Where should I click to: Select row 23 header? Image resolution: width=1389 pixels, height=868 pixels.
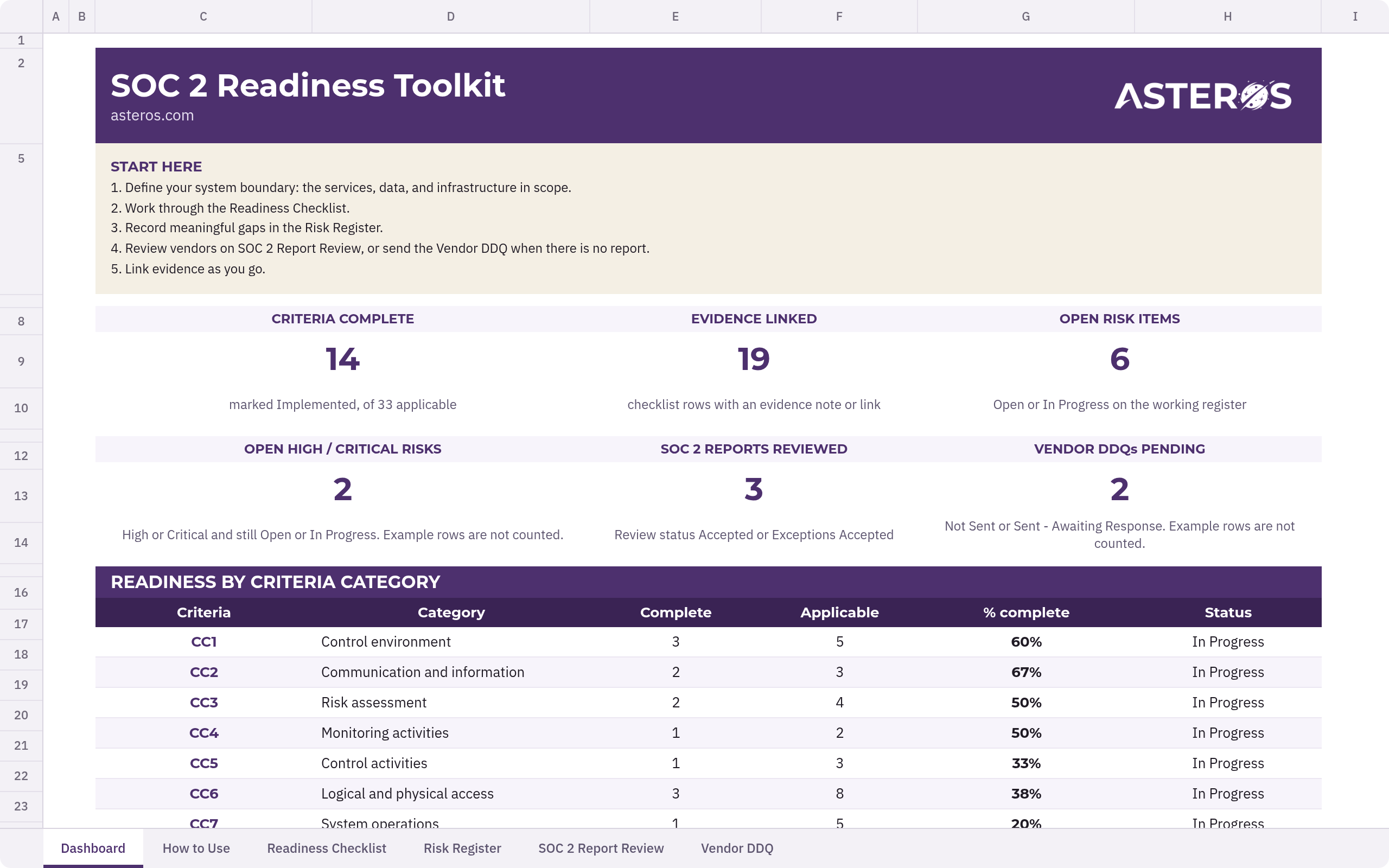[21, 806]
